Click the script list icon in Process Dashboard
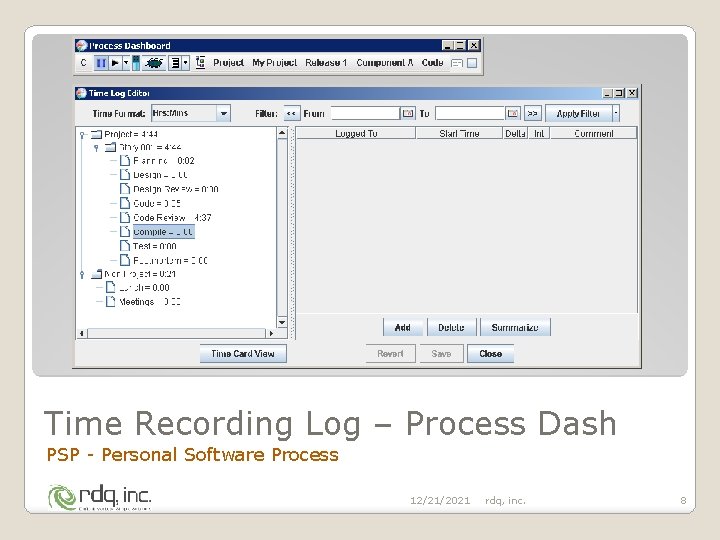Screen dimensions: 720x540 tap(175, 63)
